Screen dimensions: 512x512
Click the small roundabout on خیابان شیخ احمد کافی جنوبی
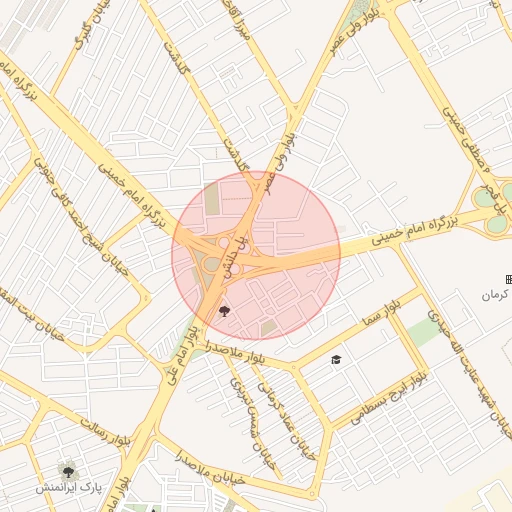(x=146, y=297)
